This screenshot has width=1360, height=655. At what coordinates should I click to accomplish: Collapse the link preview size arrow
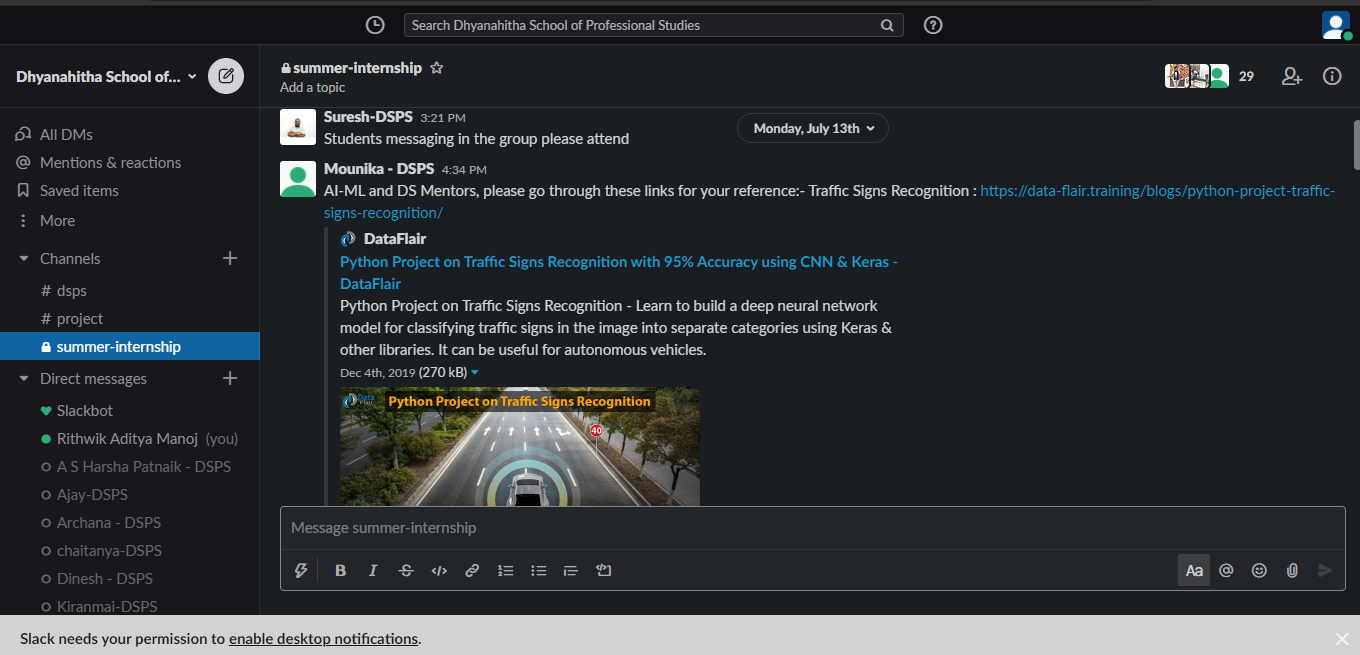pyautogui.click(x=474, y=372)
